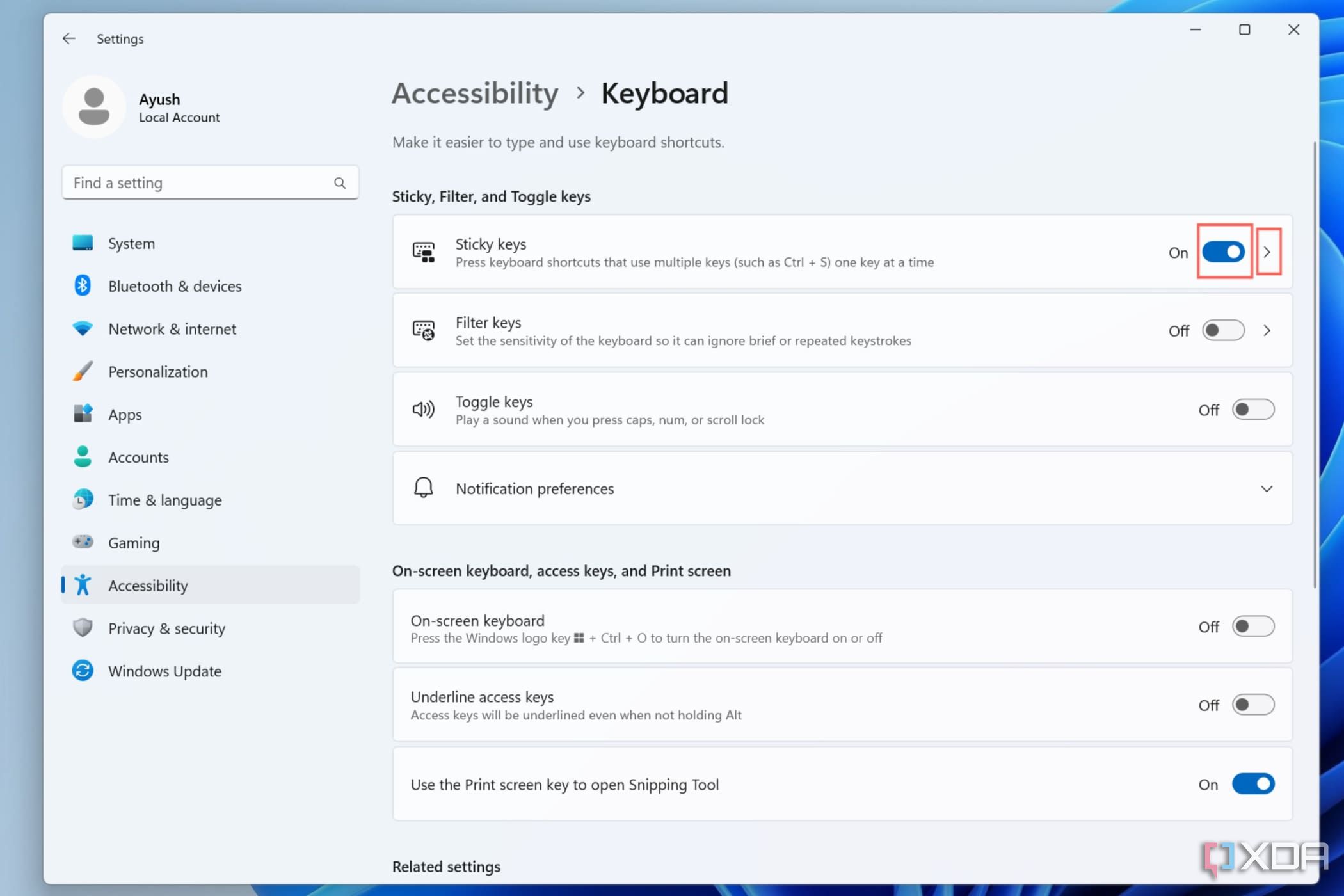Click the Apps icon in sidebar

[x=83, y=413]
